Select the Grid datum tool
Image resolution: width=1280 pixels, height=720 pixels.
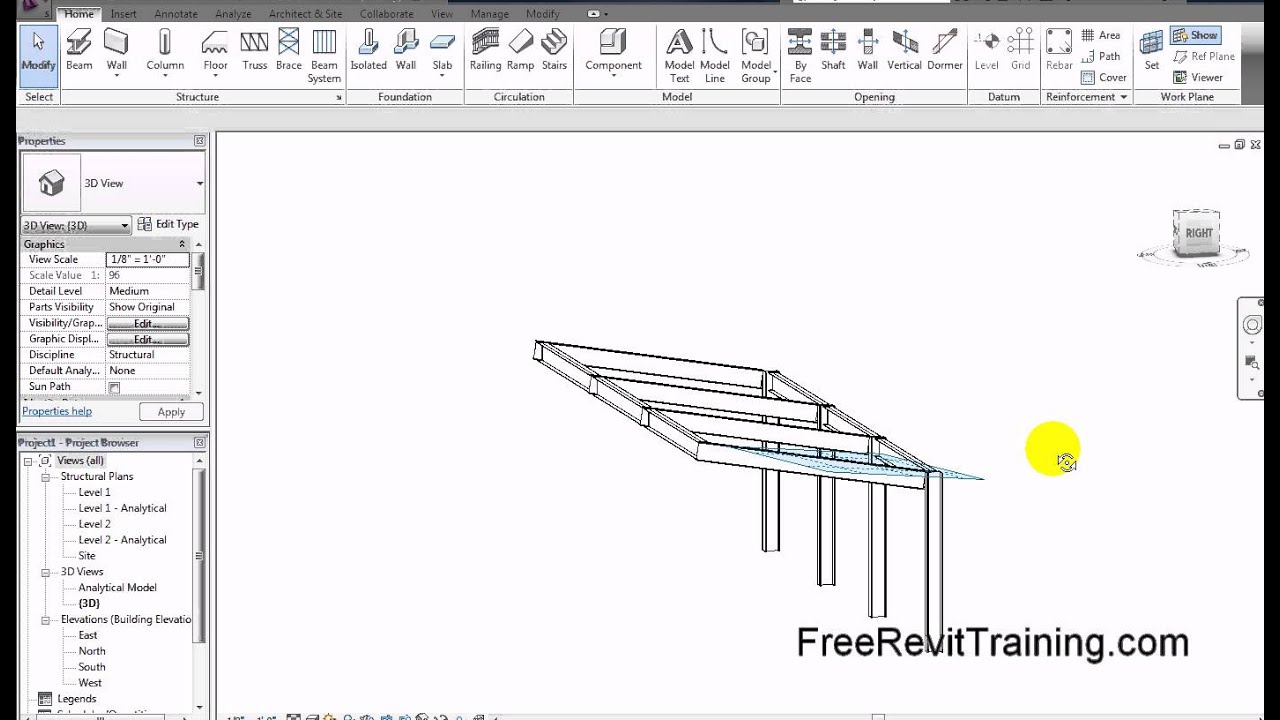1020,50
